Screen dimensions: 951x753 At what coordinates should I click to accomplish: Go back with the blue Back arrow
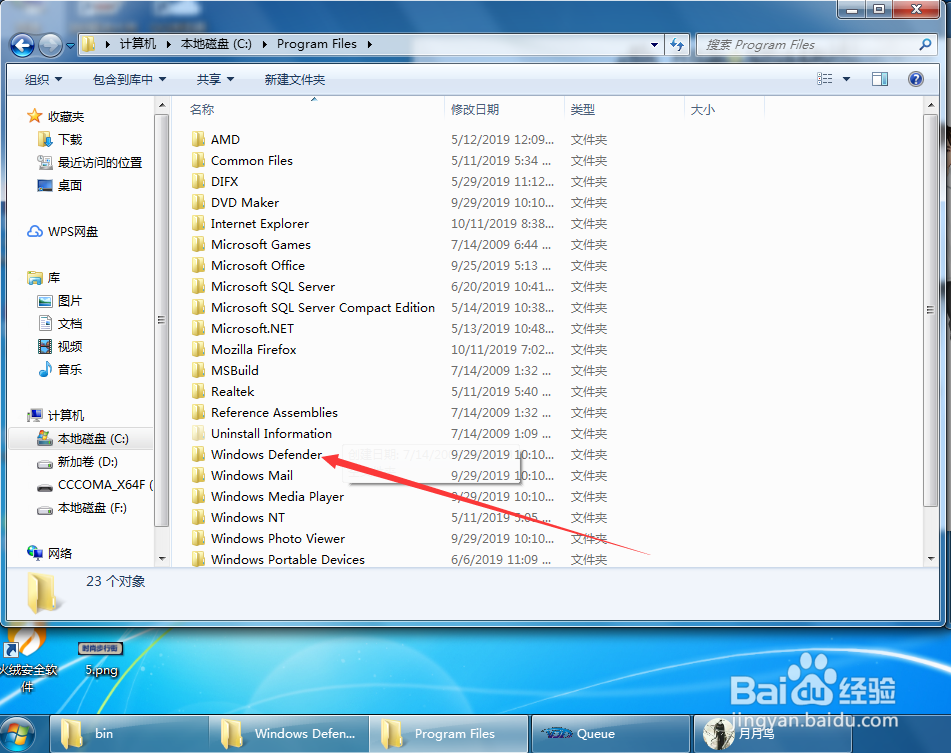pos(22,45)
